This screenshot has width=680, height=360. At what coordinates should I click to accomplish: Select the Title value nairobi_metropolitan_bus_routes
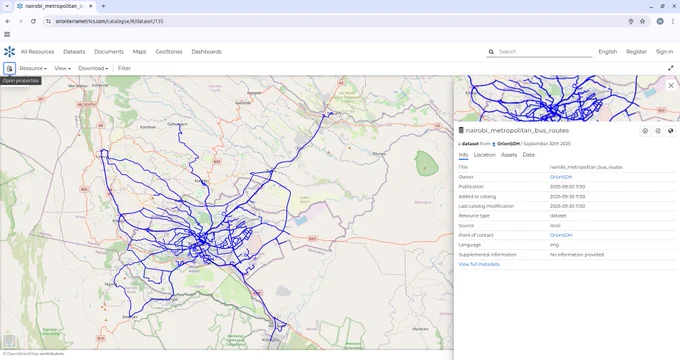pyautogui.click(x=586, y=167)
